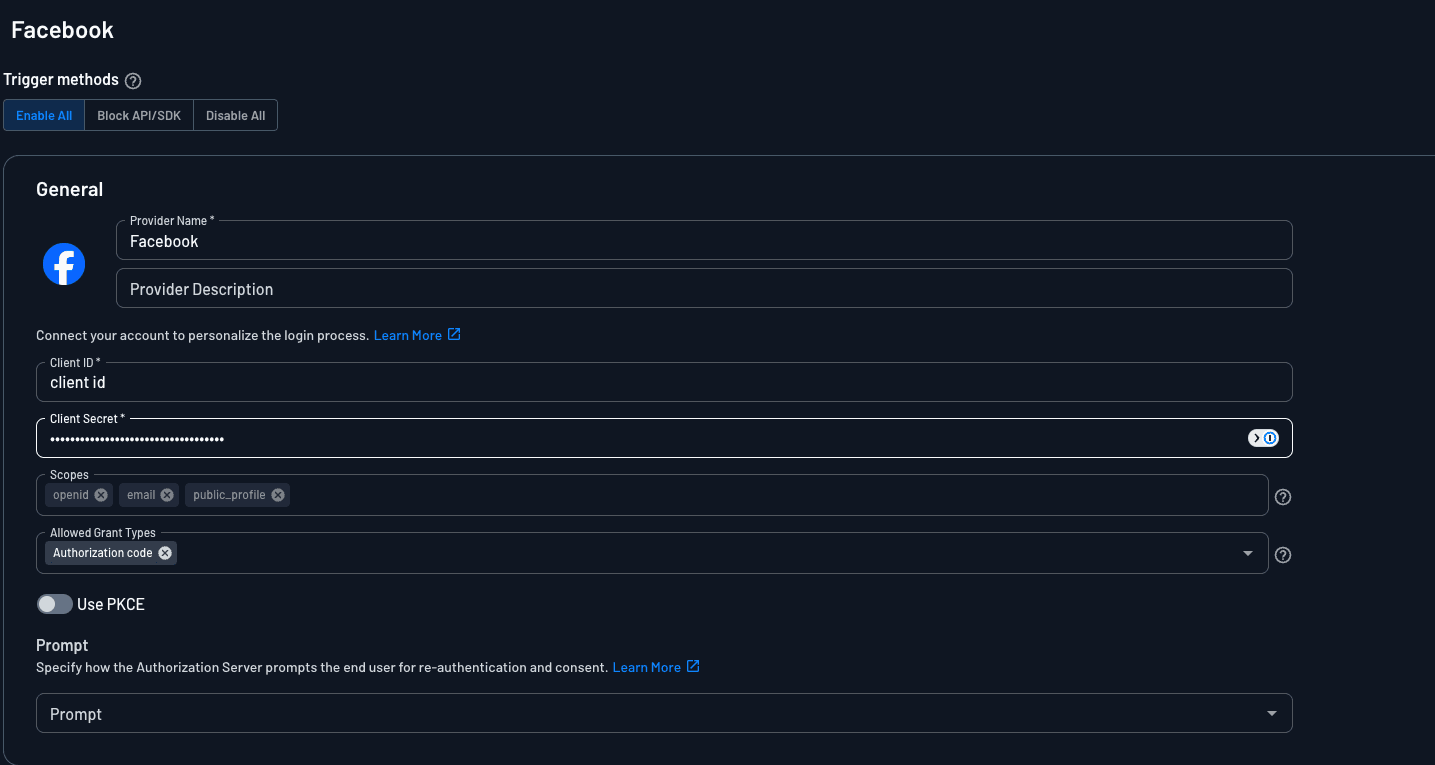Select the Enable All trigger option
Viewport: 1435px width, 765px height.
tap(44, 115)
